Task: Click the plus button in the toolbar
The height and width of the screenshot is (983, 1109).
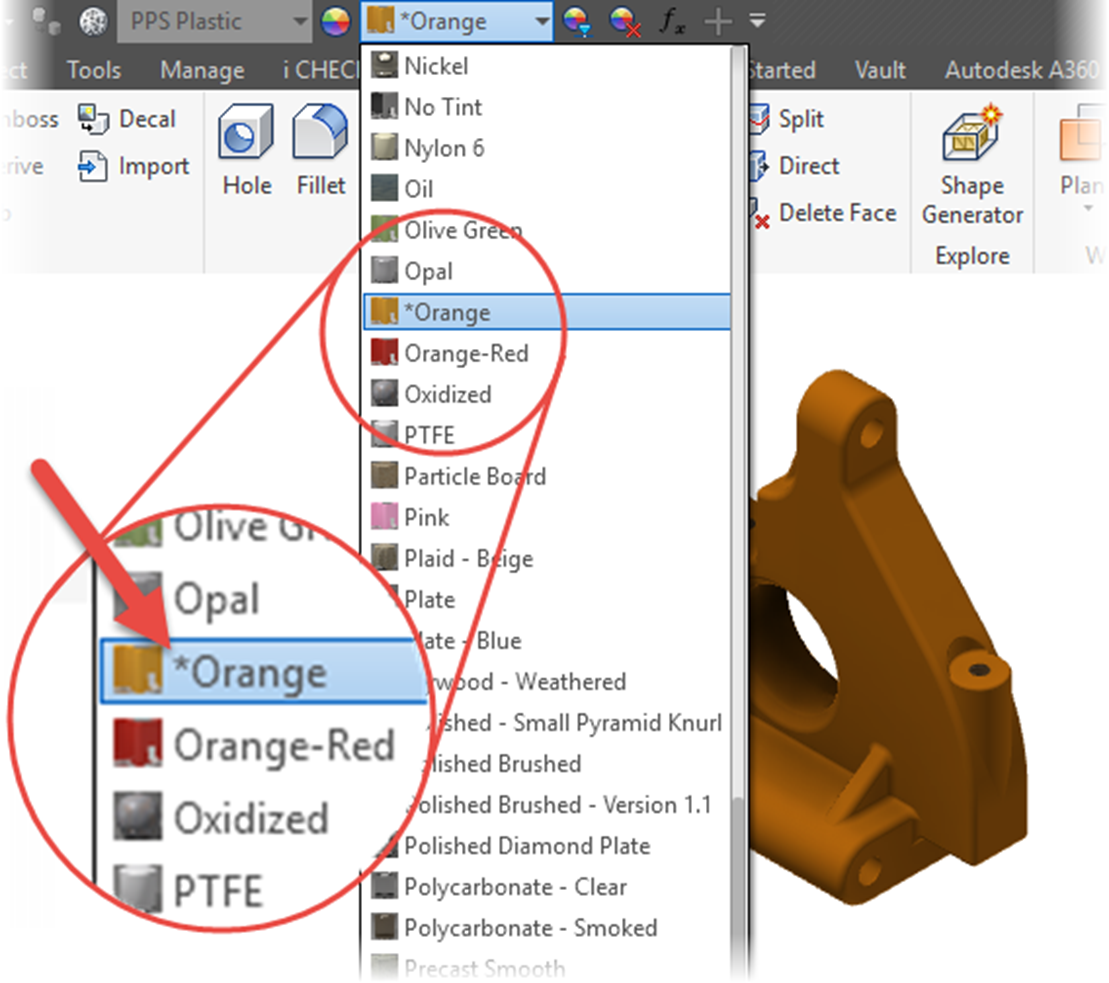Action: click(716, 20)
